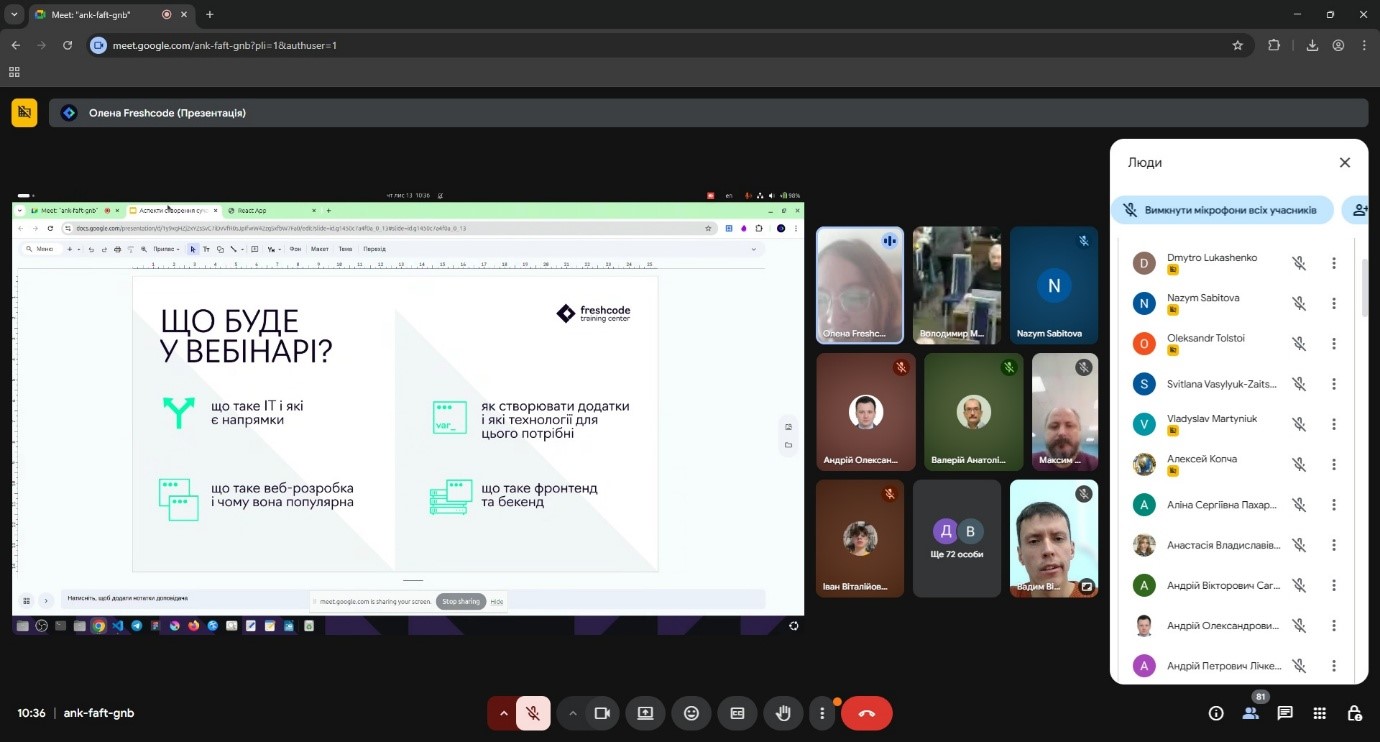
Task: Open more actions for Vladyslav Martyniuk
Action: (x=1334, y=424)
